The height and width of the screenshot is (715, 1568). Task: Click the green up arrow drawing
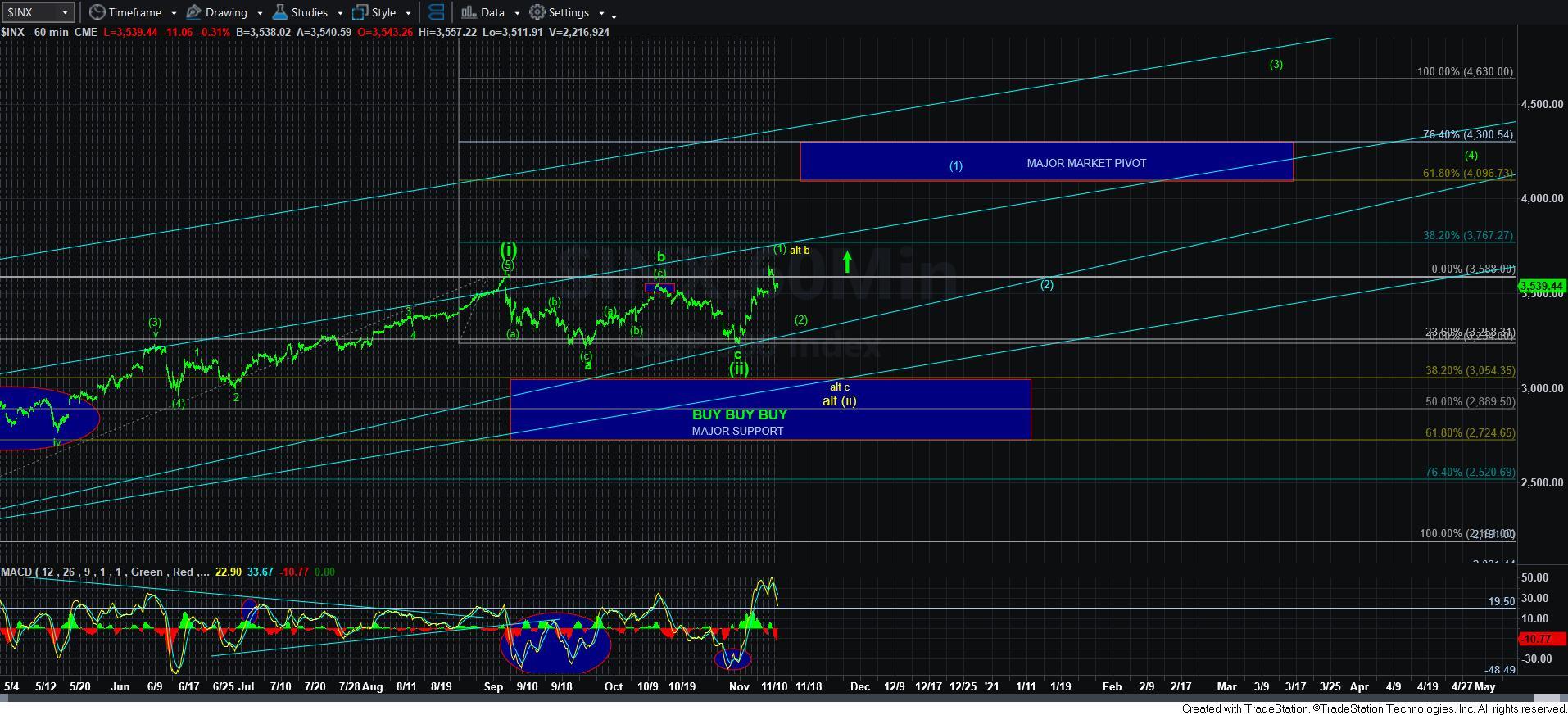847,262
